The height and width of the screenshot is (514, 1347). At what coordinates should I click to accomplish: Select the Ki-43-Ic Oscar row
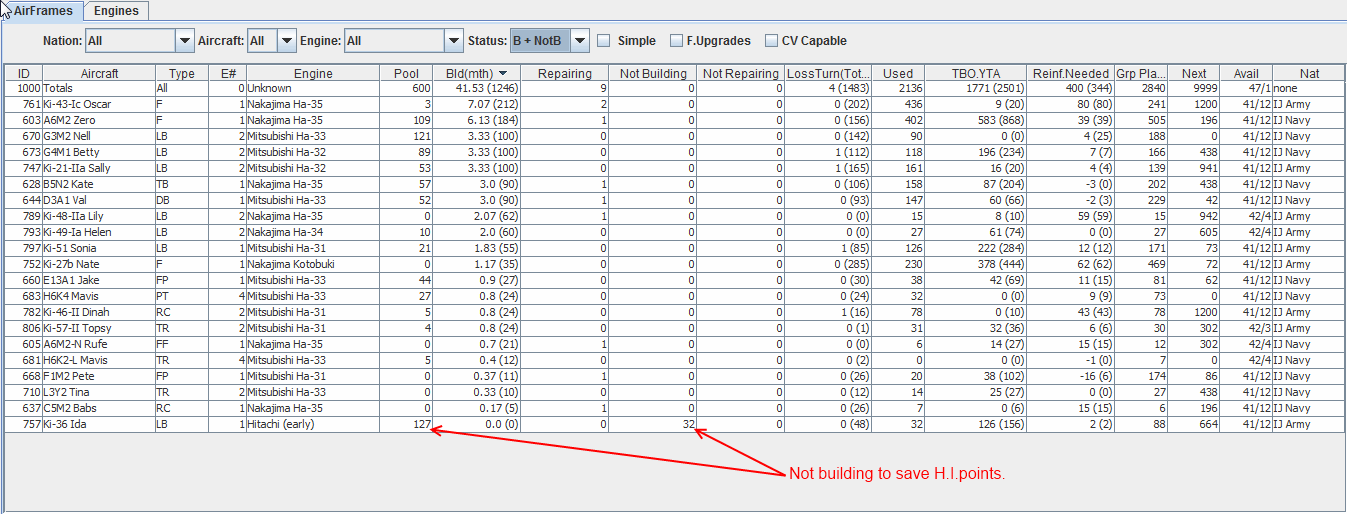(675, 105)
